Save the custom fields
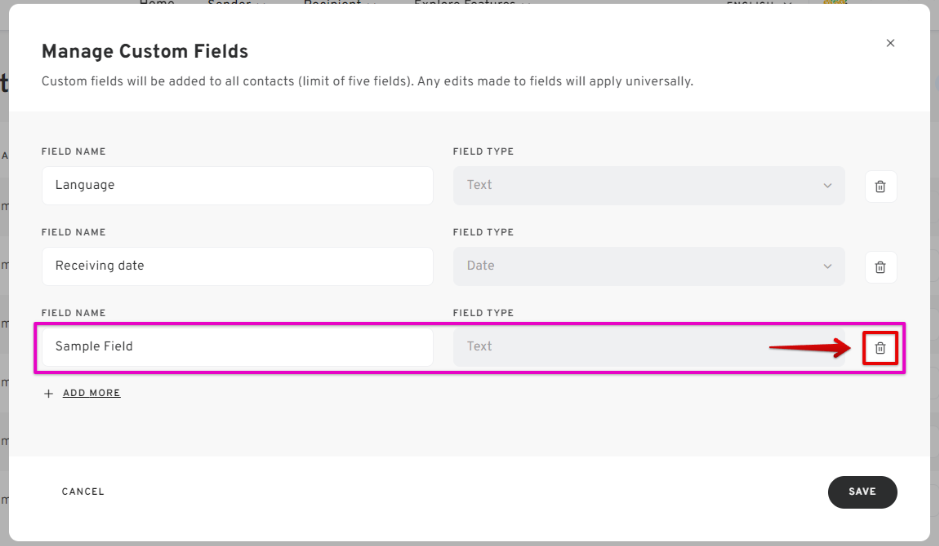939x546 pixels. [x=862, y=492]
